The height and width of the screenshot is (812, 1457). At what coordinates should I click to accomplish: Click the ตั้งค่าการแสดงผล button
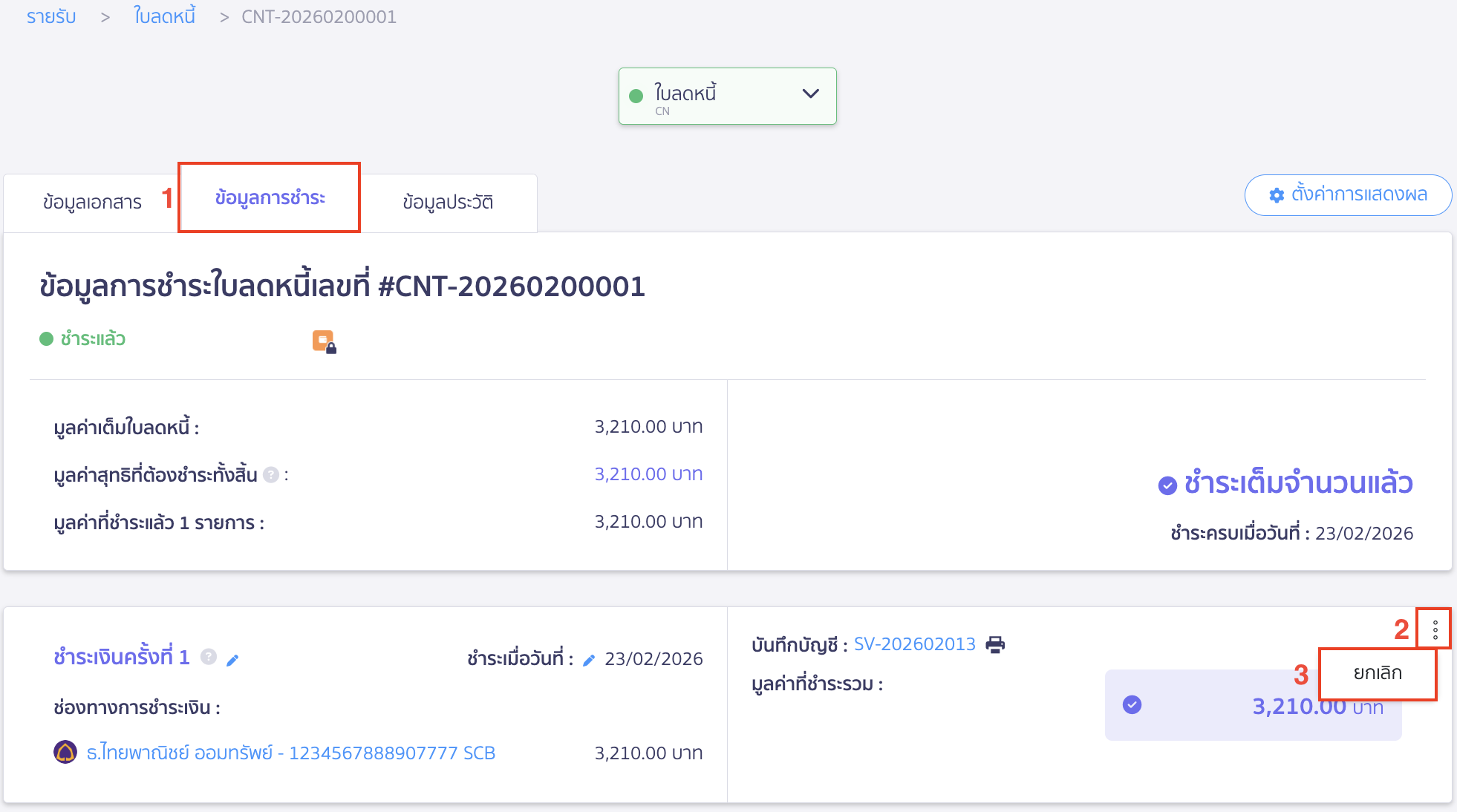(x=1348, y=194)
